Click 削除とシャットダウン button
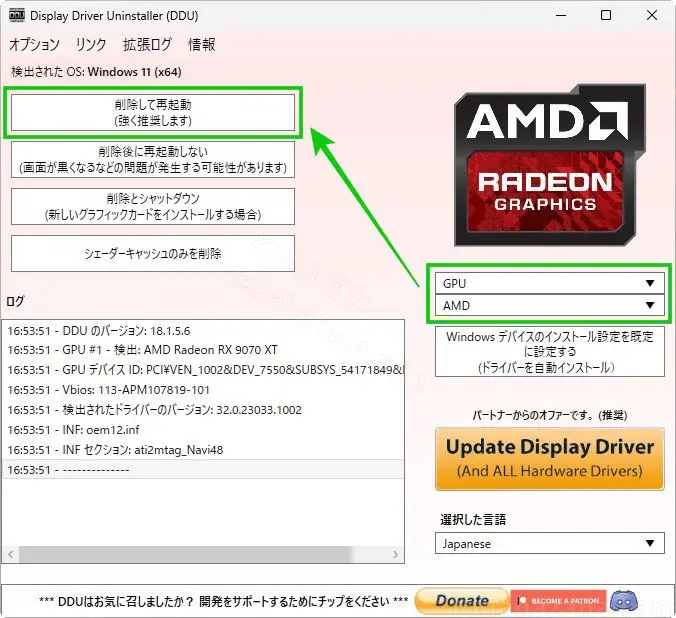 pyautogui.click(x=153, y=206)
